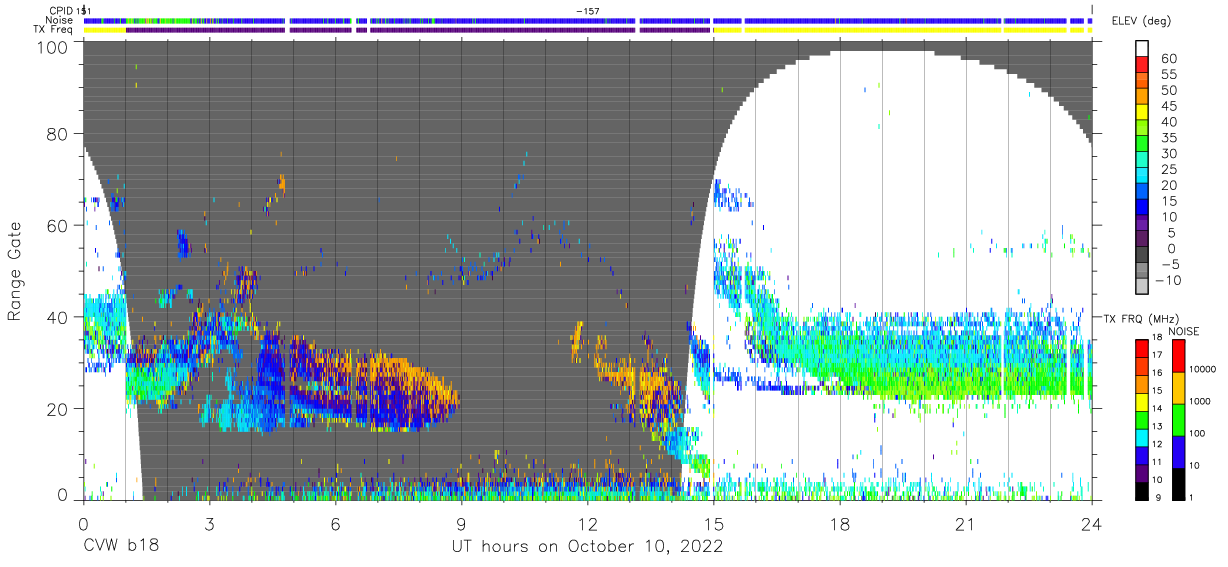This screenshot has height=567, width=1228.
Task: Click the '60' tick on Range Gate axis
Action: (x=57, y=225)
